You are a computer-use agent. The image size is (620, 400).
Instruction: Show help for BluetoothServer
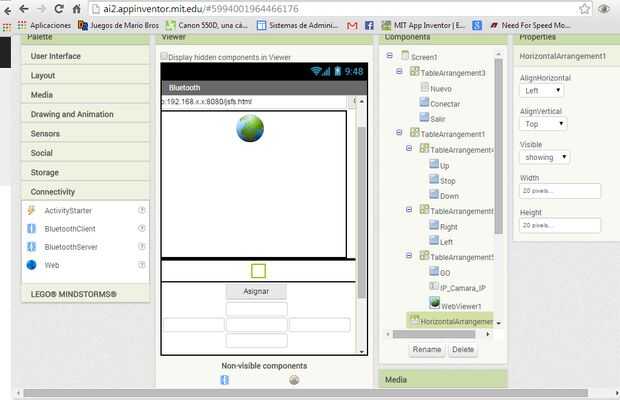(142, 246)
